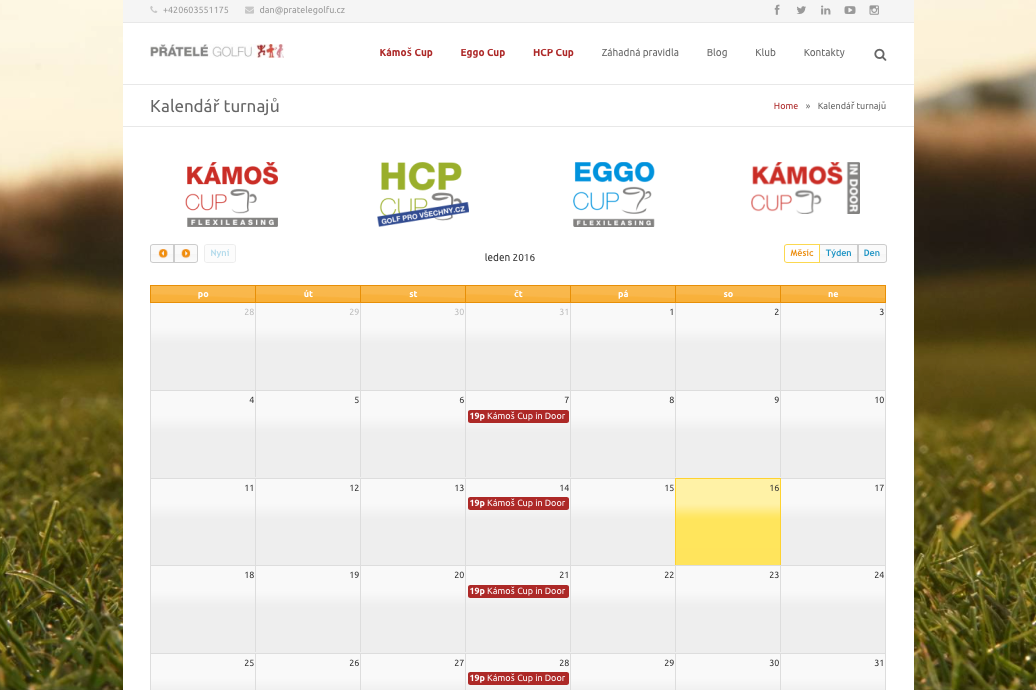
Task: Select calendar day 1
Action: [623, 347]
